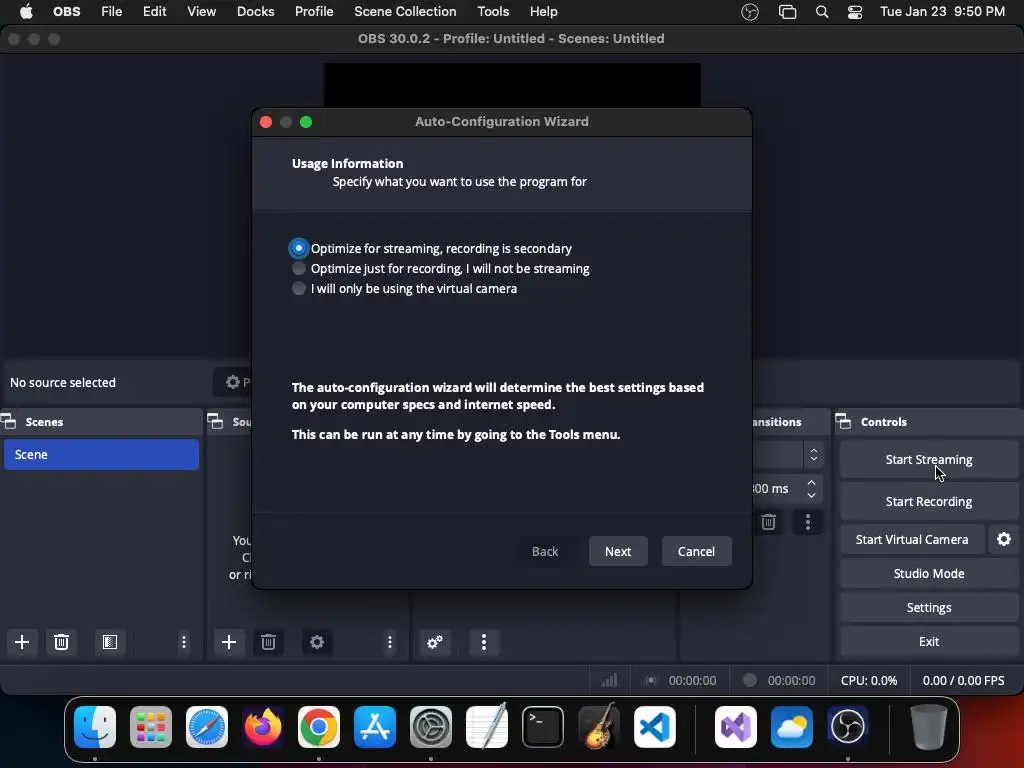Open the Profile menu
Viewport: 1024px width, 768px height.
pyautogui.click(x=314, y=12)
